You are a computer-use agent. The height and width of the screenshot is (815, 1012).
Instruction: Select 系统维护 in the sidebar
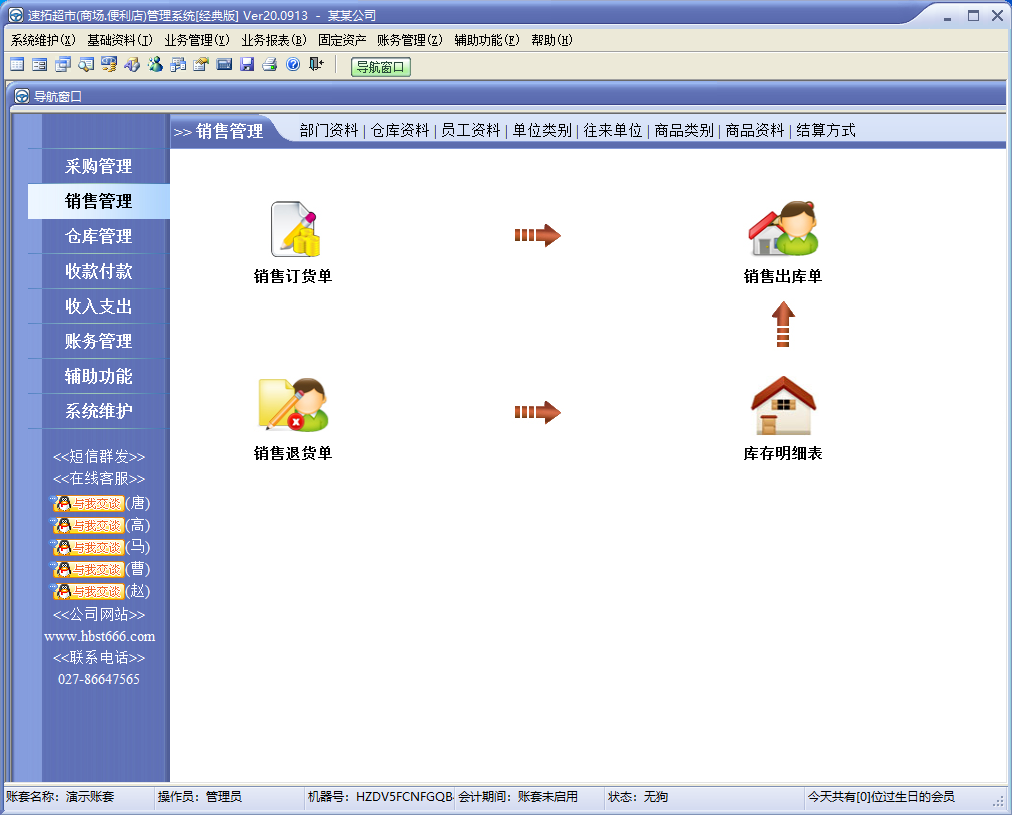point(99,411)
